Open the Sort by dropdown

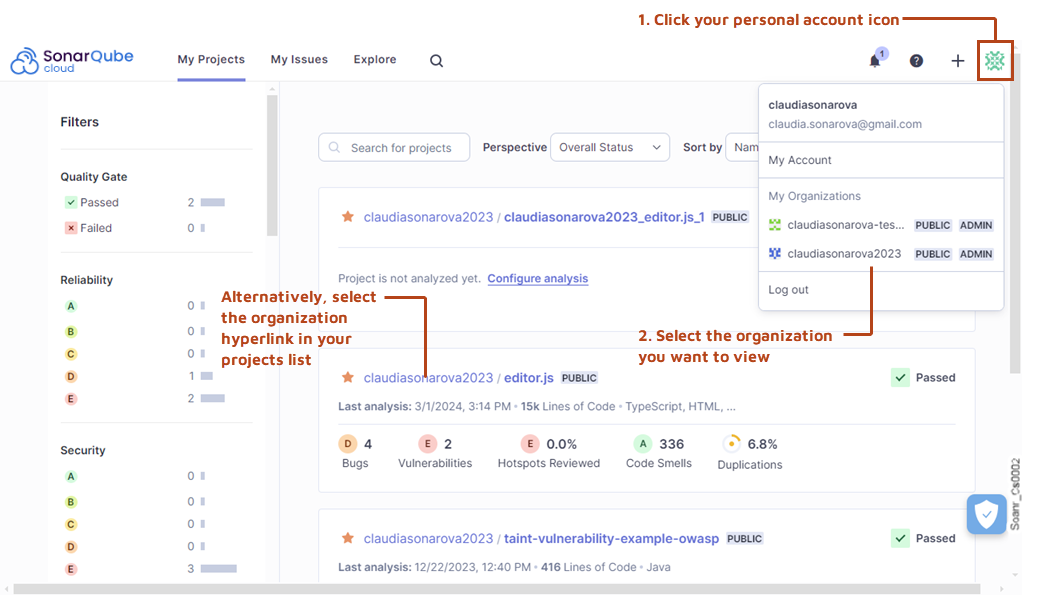click(x=742, y=147)
